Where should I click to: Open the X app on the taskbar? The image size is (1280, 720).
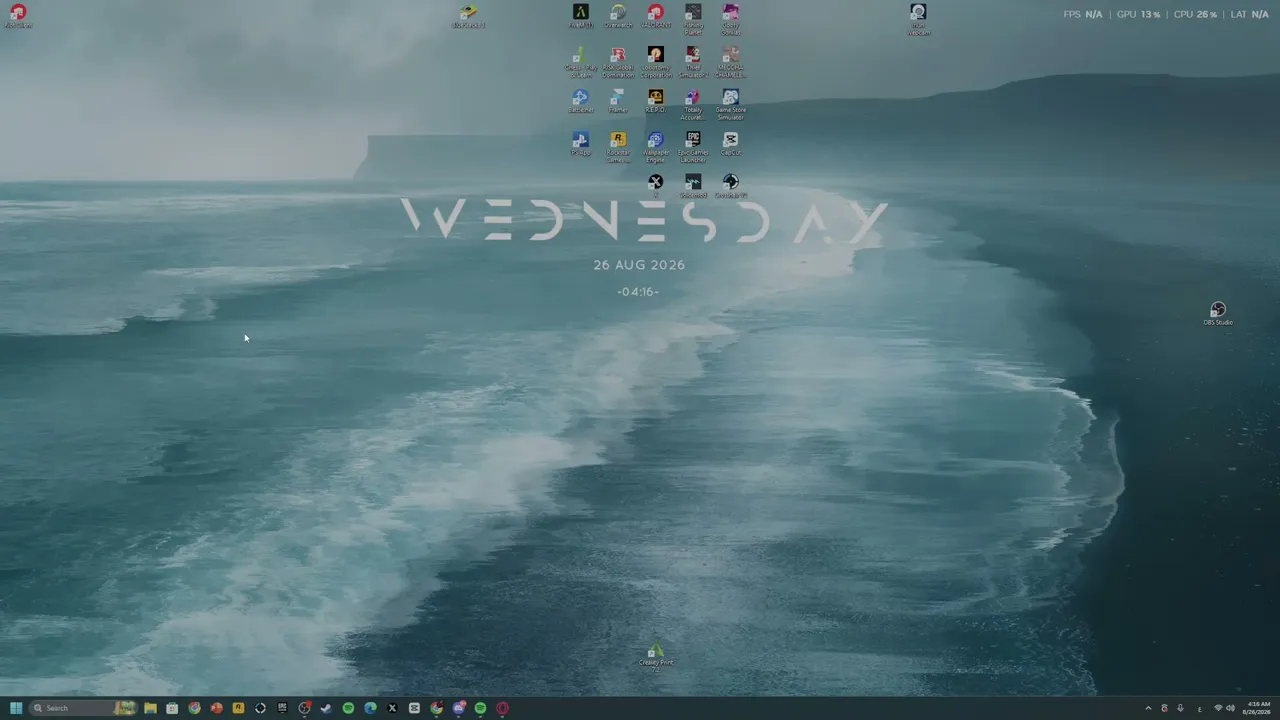tap(392, 708)
